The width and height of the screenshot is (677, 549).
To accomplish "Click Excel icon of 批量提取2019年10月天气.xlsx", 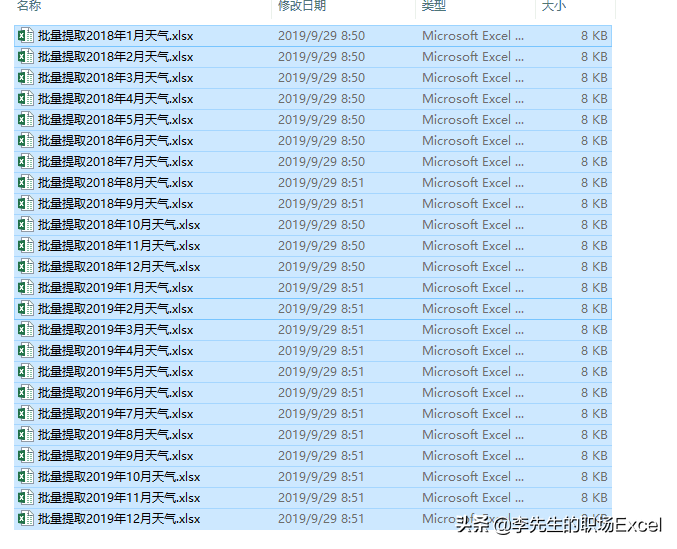I will (x=25, y=476).
